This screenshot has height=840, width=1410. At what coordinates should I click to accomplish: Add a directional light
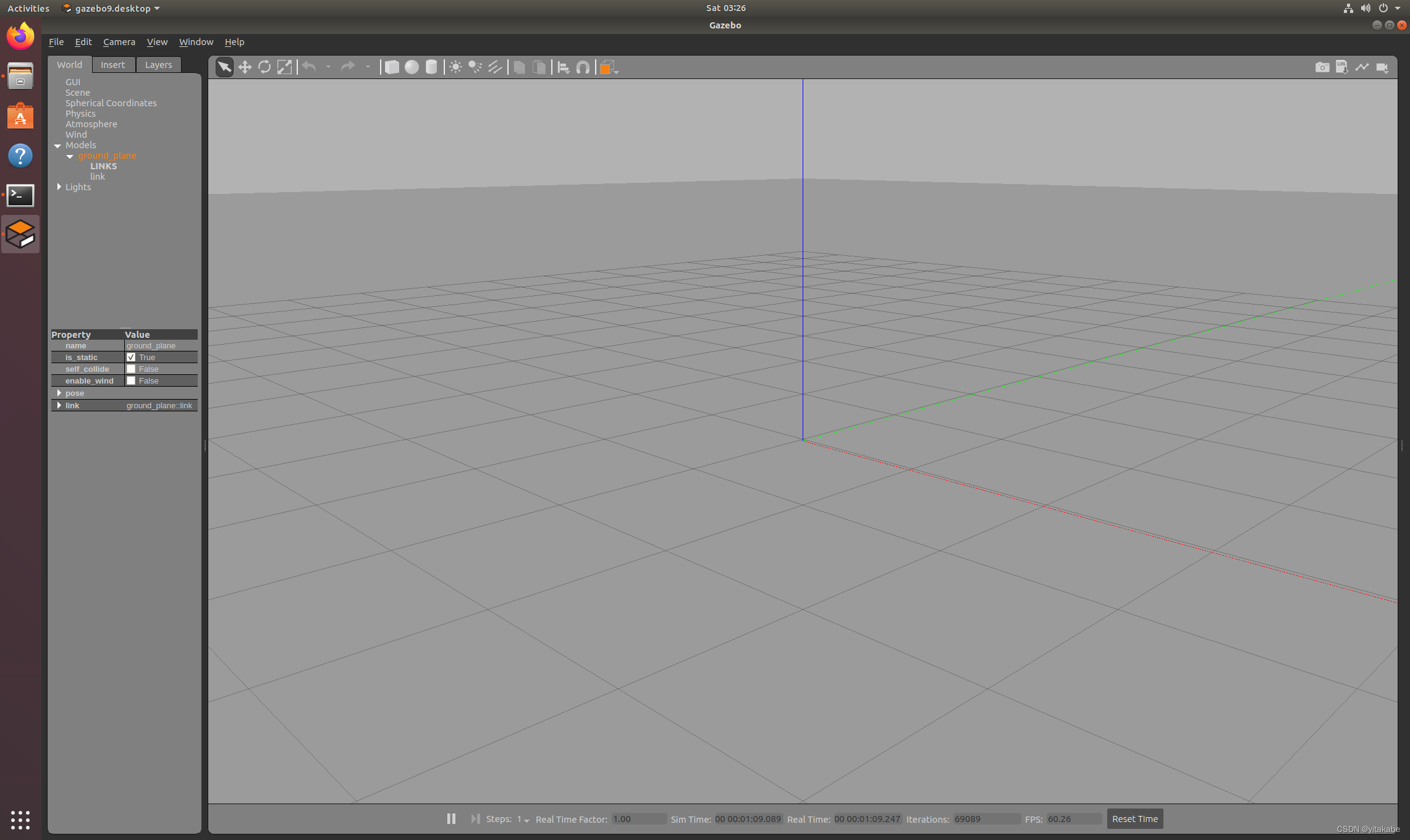tap(495, 67)
